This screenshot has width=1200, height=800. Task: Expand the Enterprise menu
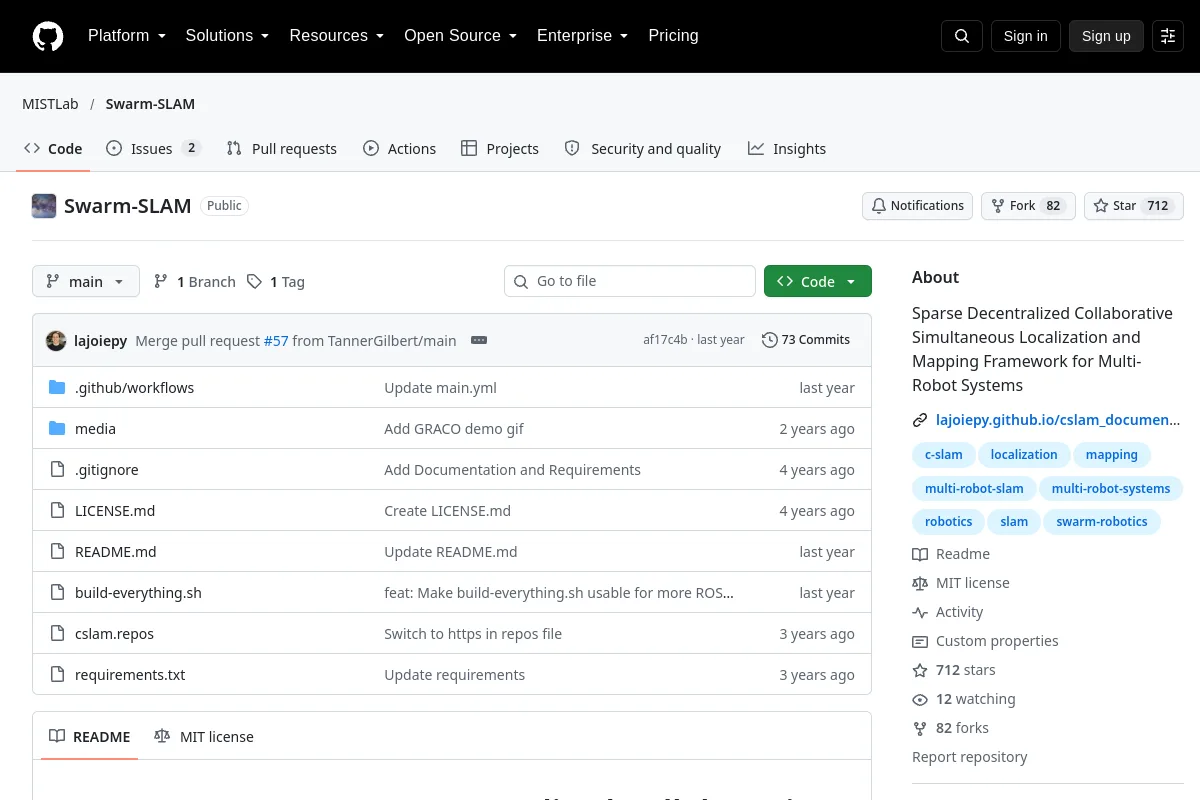pyautogui.click(x=582, y=36)
